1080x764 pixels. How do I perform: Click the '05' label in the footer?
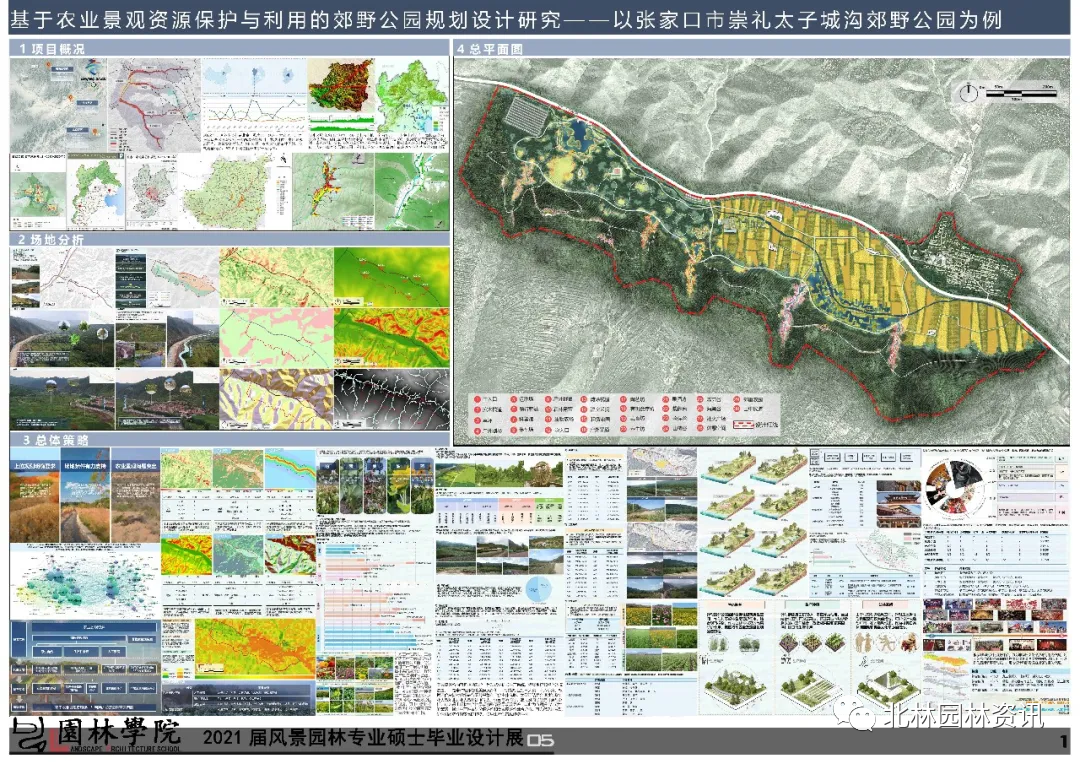[x=541, y=741]
